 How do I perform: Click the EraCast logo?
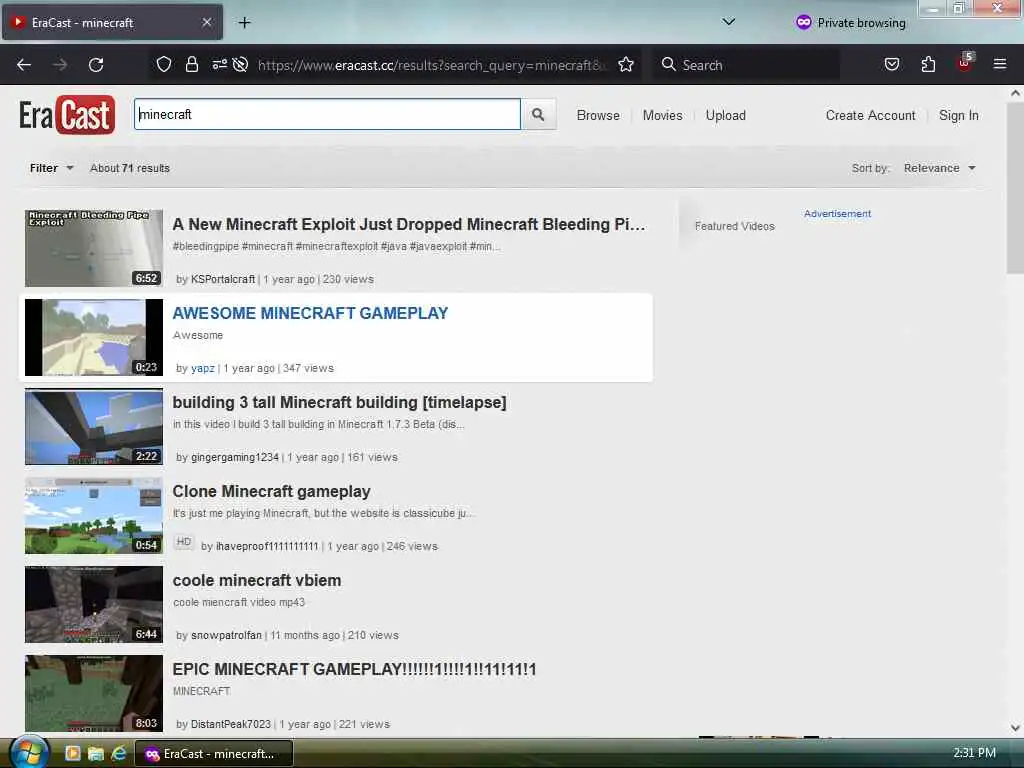tap(67, 115)
